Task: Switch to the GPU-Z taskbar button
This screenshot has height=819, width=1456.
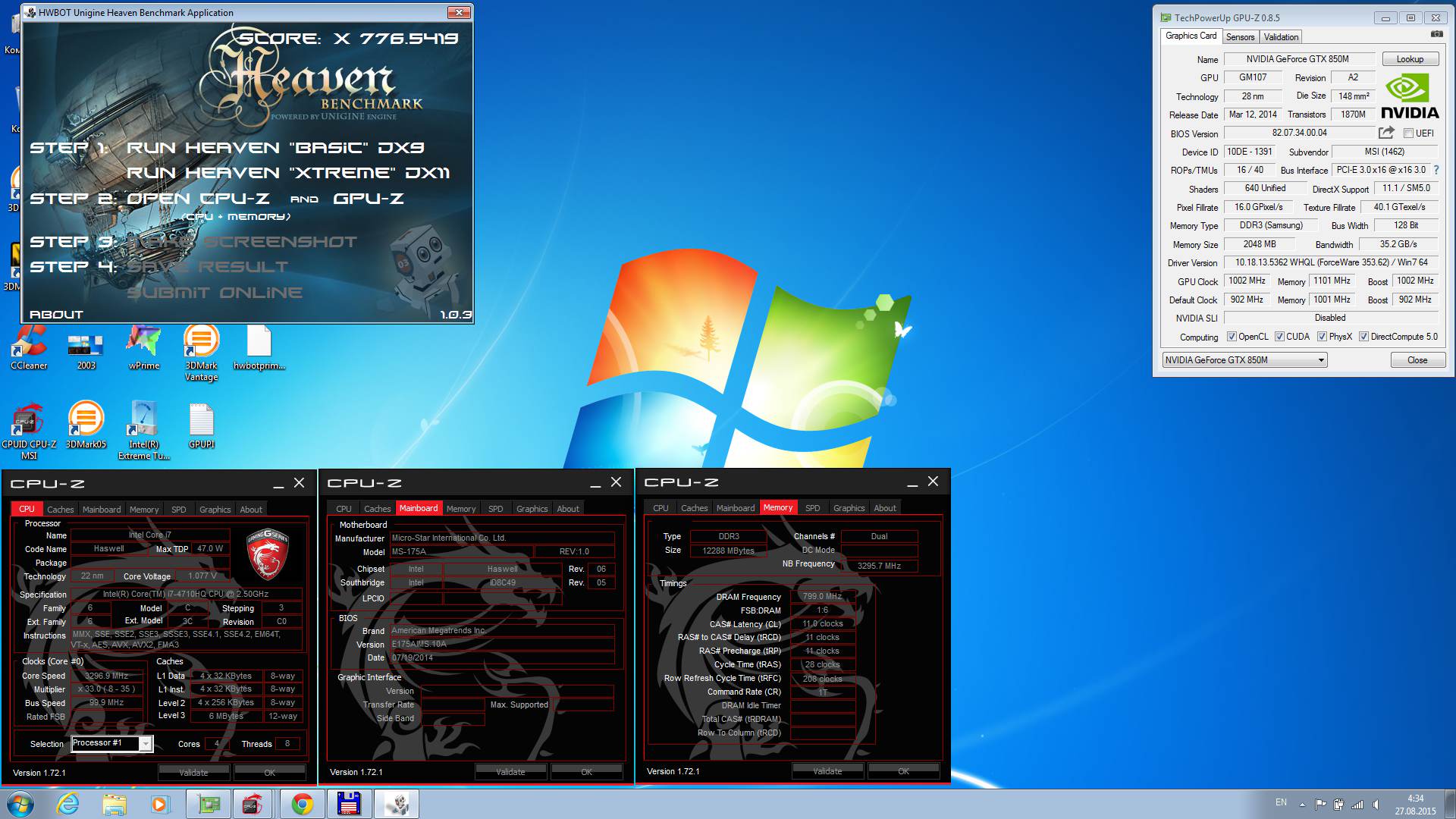Action: tap(209, 804)
